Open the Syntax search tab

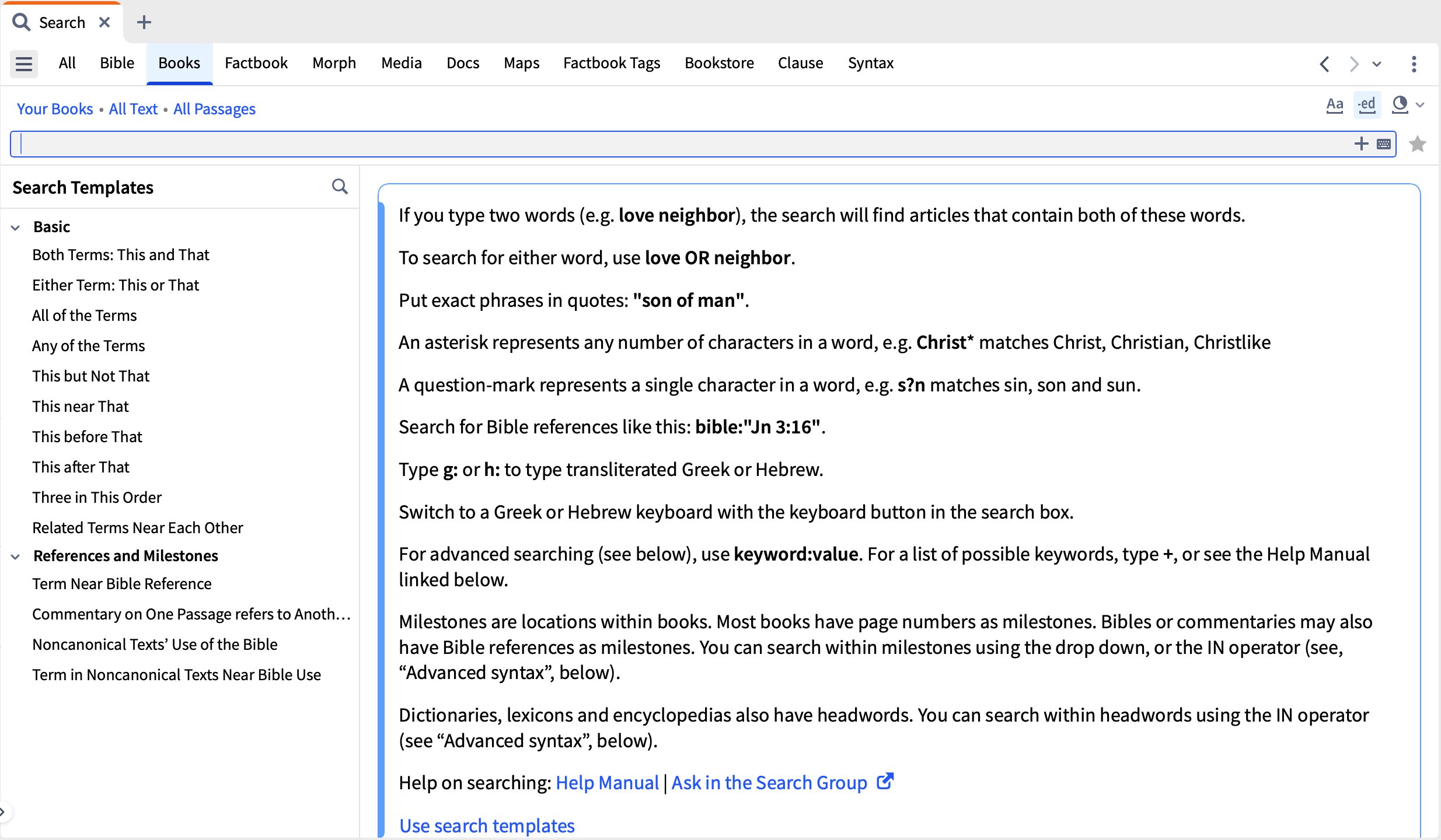click(x=871, y=63)
